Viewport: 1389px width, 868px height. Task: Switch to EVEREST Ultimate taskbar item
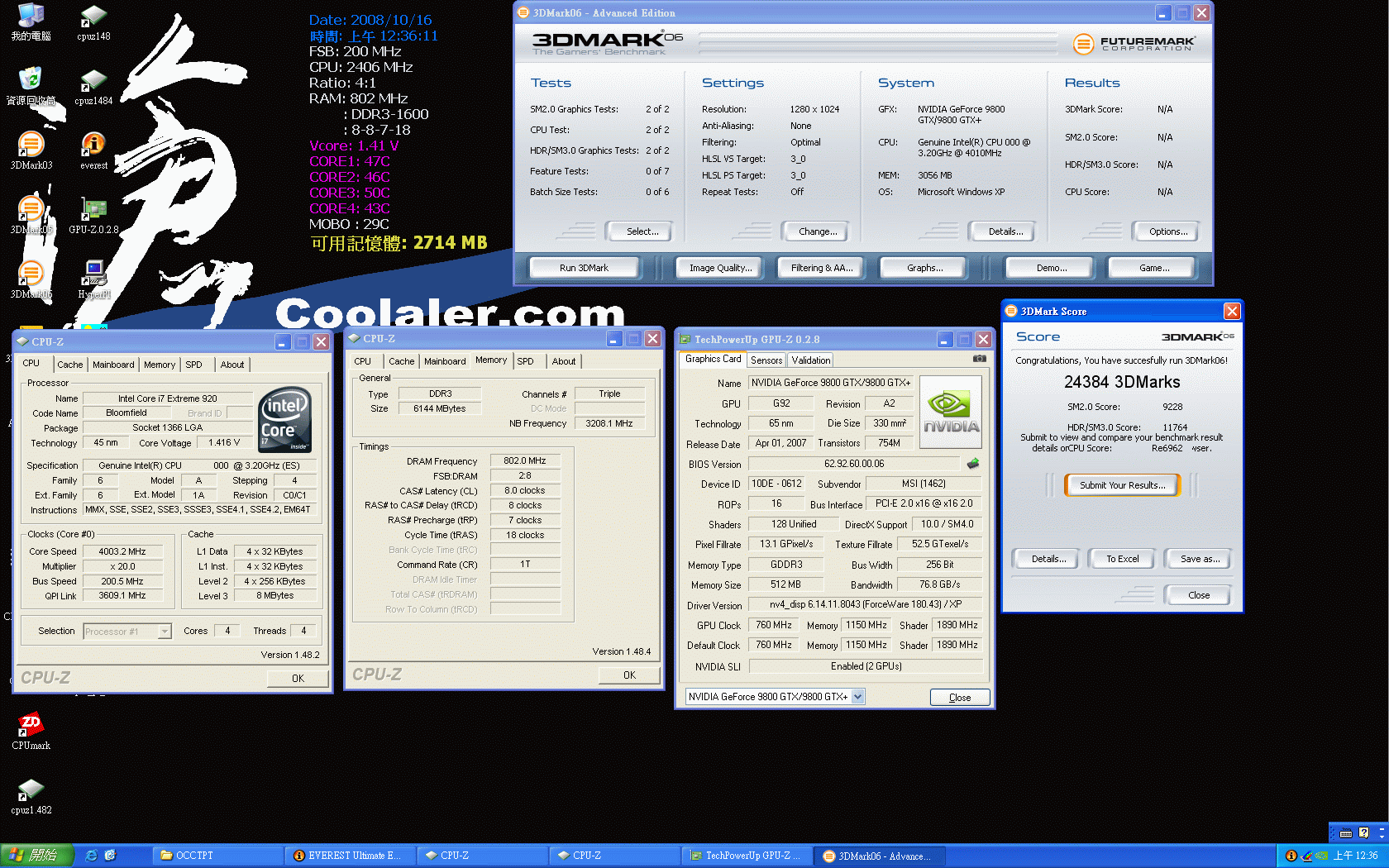pyautogui.click(x=351, y=856)
